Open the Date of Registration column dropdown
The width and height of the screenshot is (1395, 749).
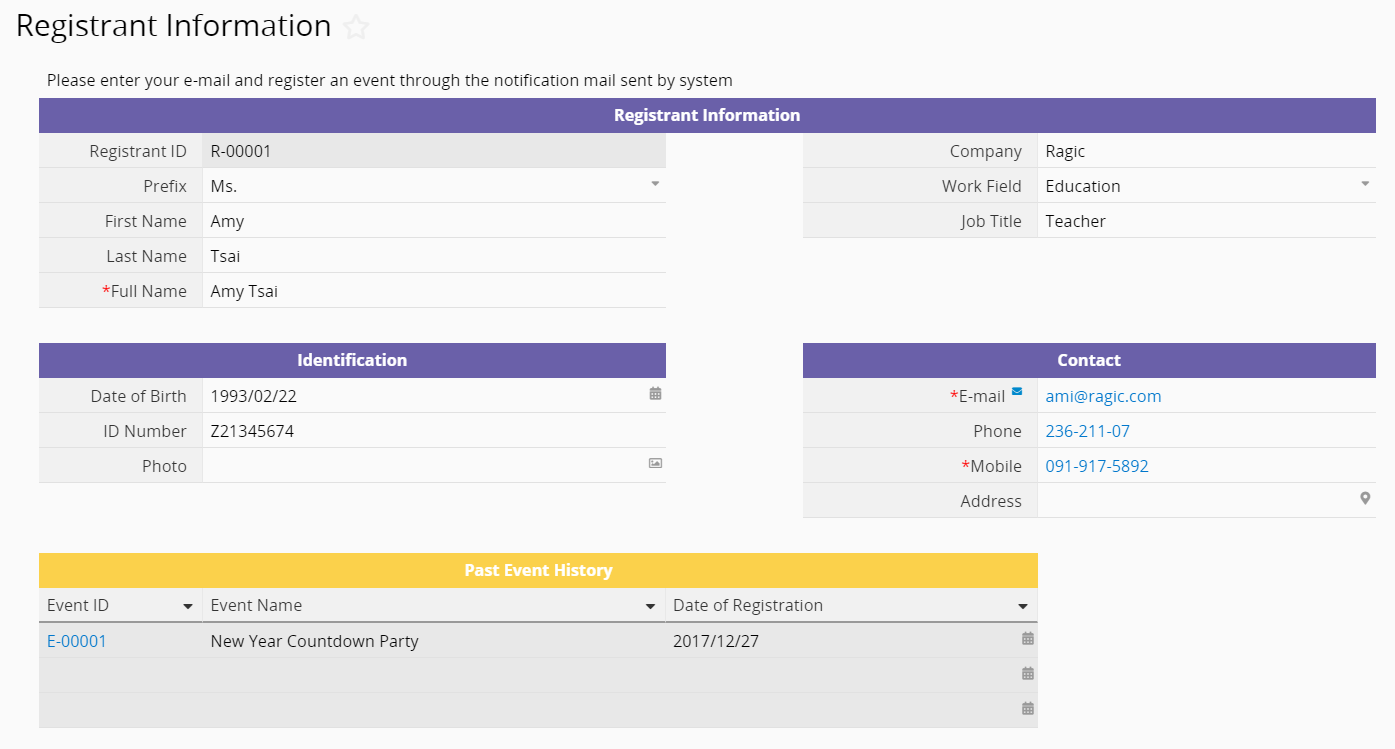[x=1022, y=607]
